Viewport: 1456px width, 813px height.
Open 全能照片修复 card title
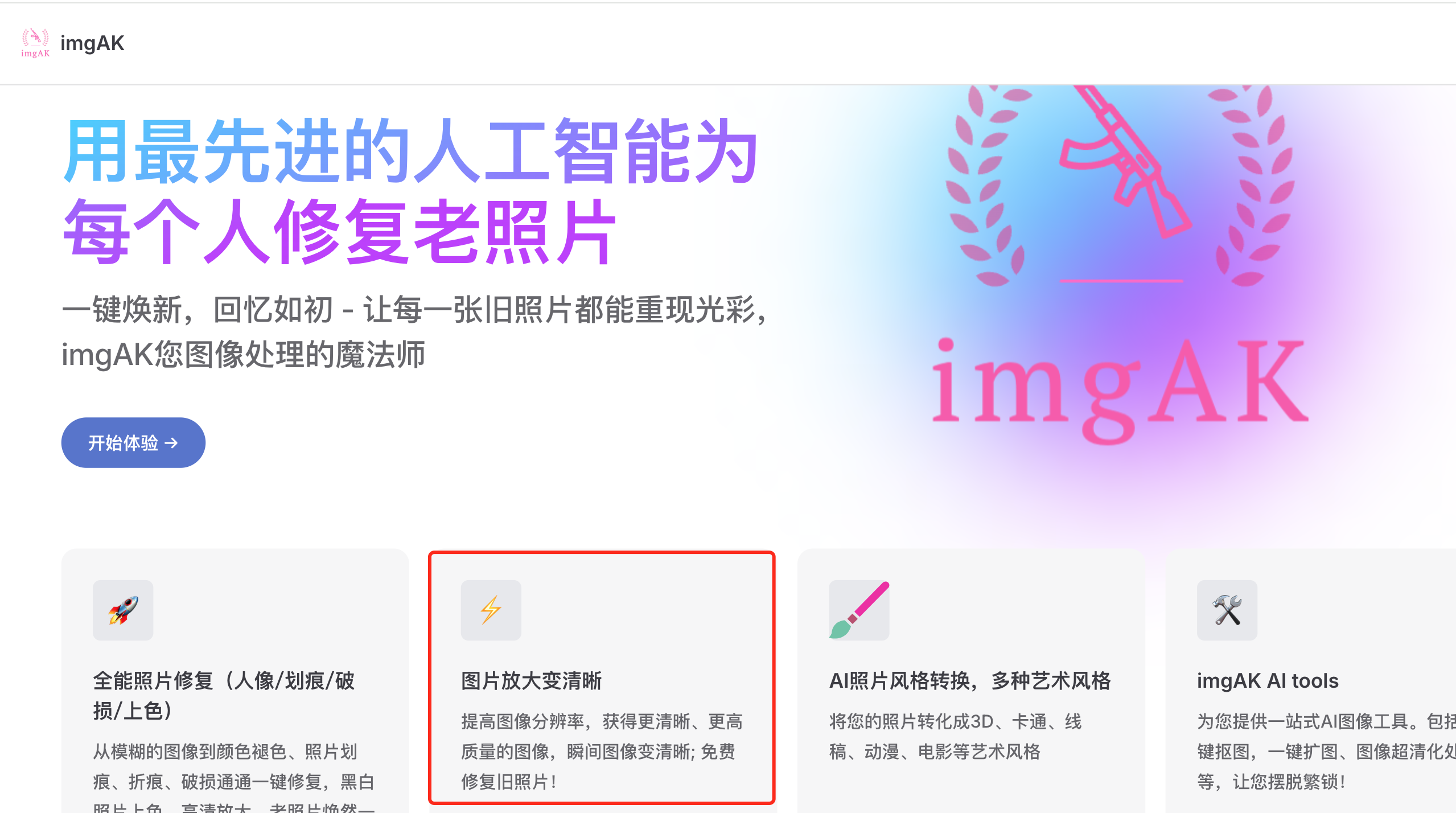(224, 696)
